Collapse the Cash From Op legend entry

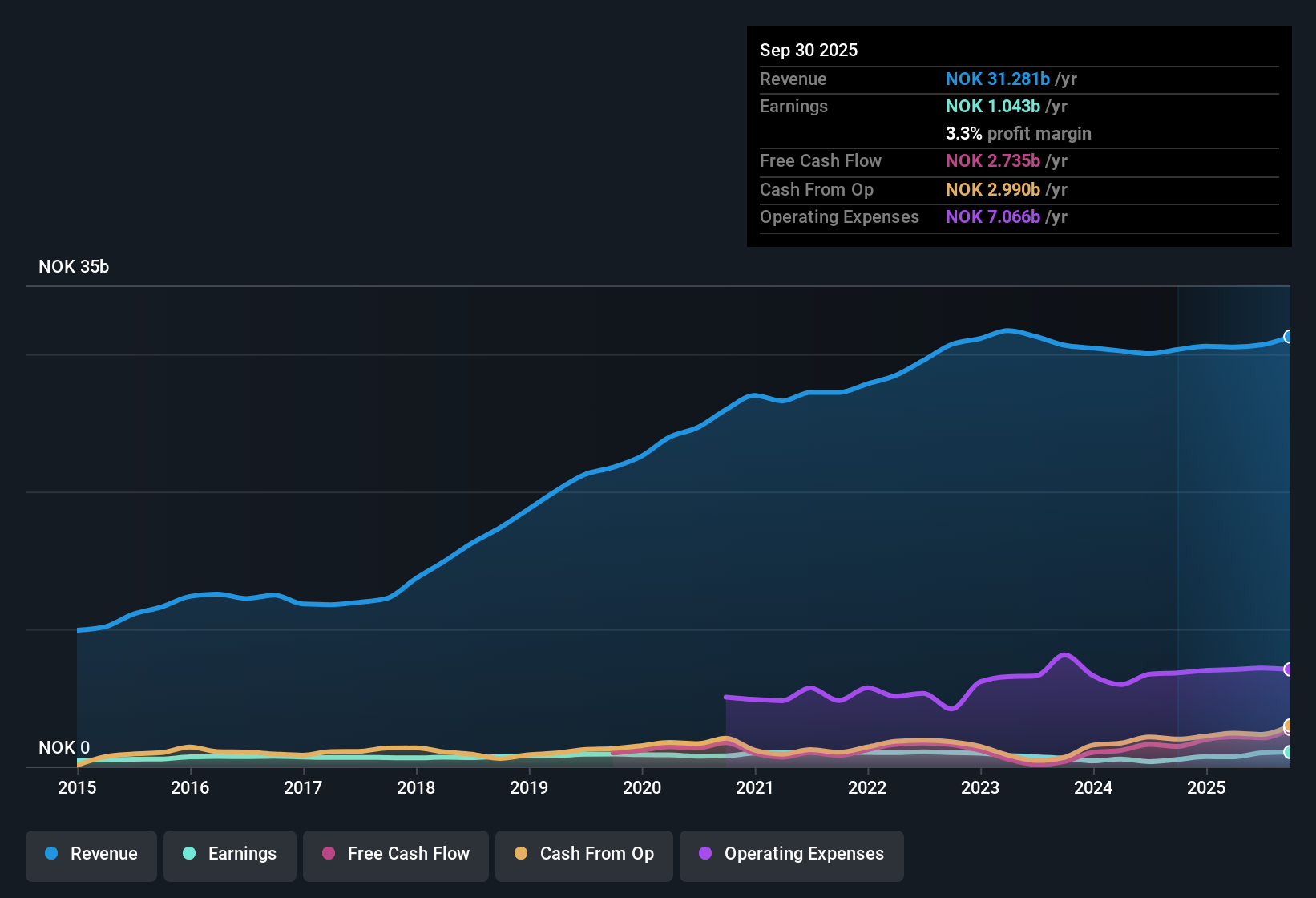583,854
